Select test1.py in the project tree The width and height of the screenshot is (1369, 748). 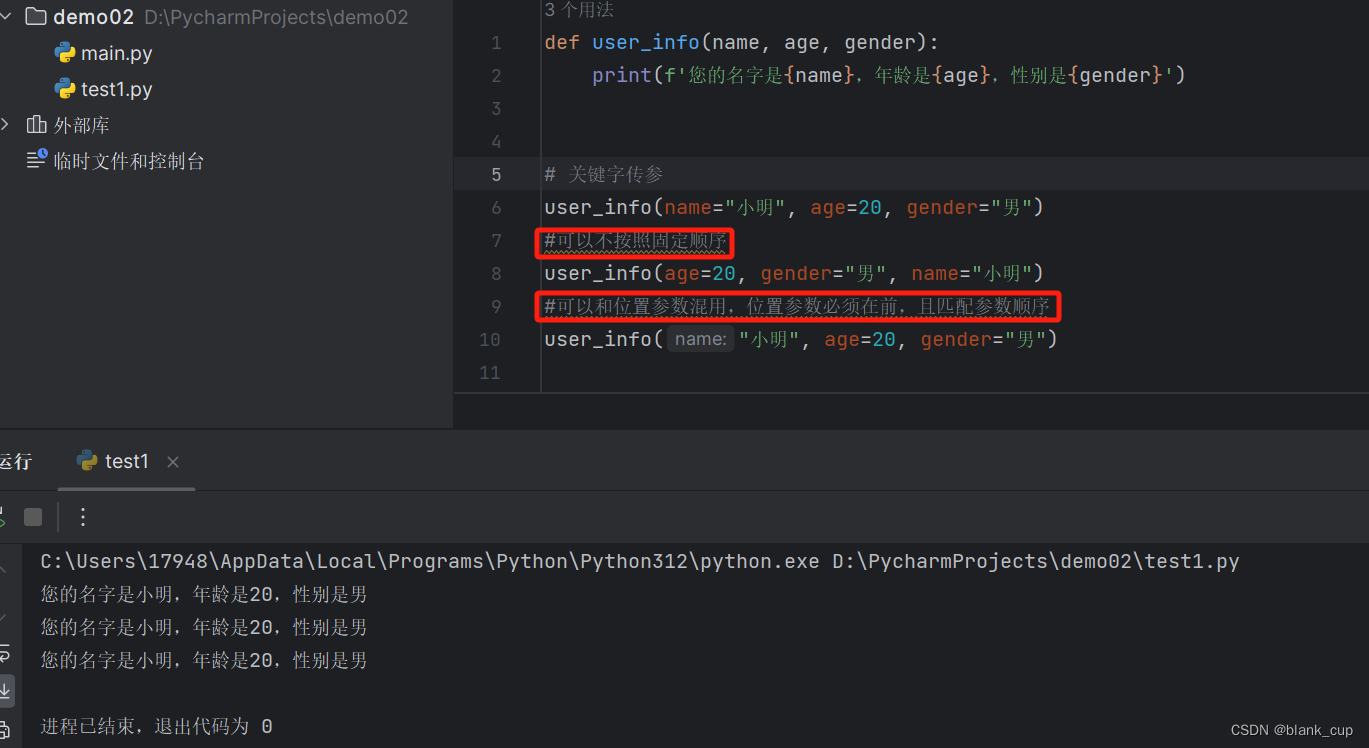[x=117, y=89]
